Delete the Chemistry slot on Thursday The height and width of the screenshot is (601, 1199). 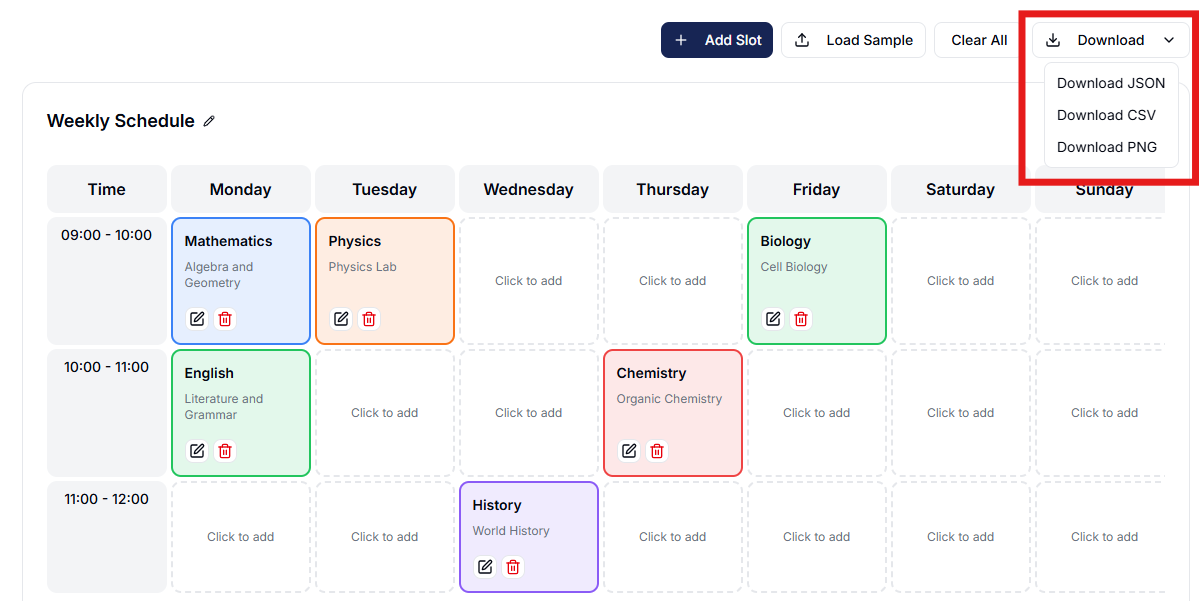pyautogui.click(x=657, y=451)
